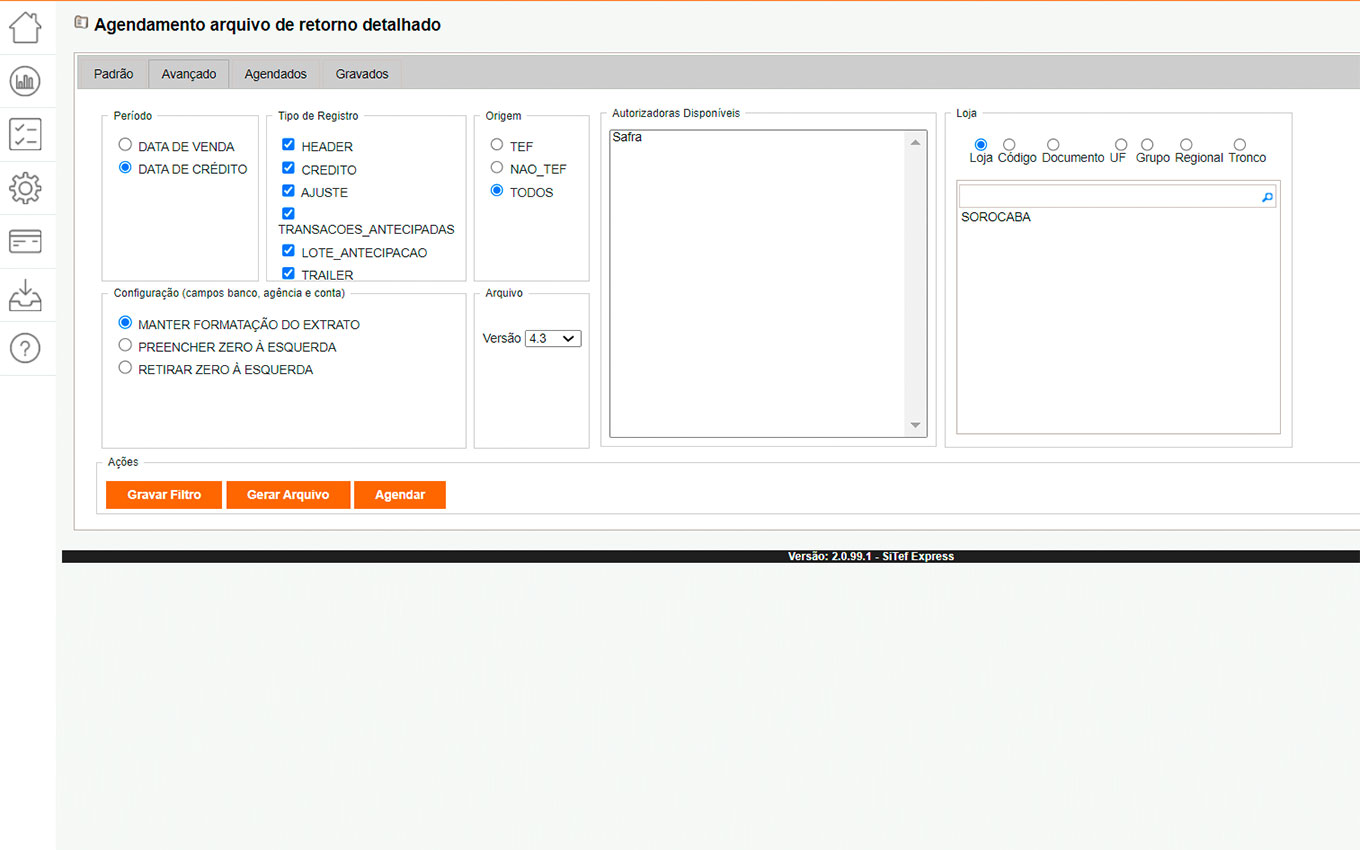Click the Gravar Filtro button
Image resolution: width=1360 pixels, height=850 pixels.
tap(164, 495)
